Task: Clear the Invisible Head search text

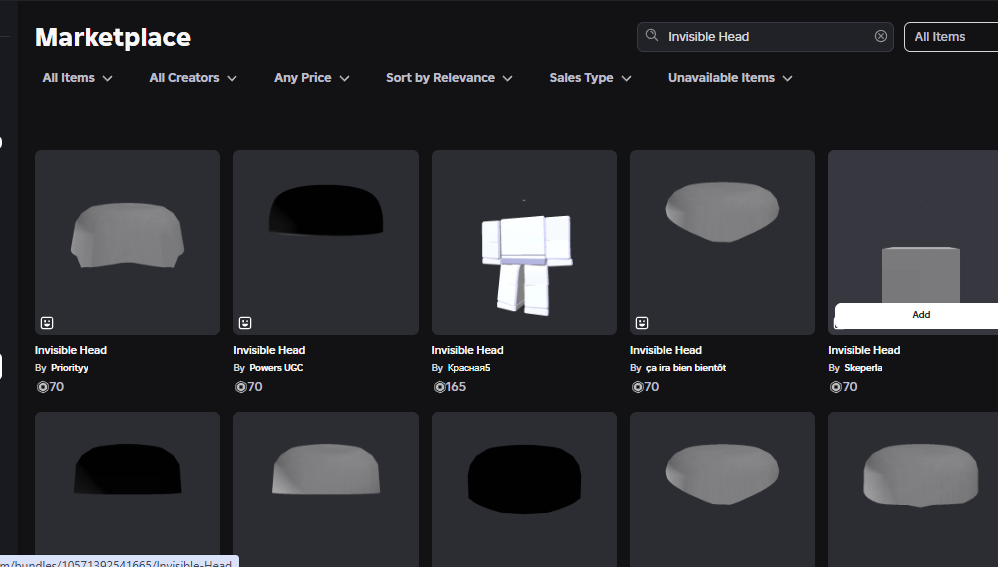Action: coord(881,36)
